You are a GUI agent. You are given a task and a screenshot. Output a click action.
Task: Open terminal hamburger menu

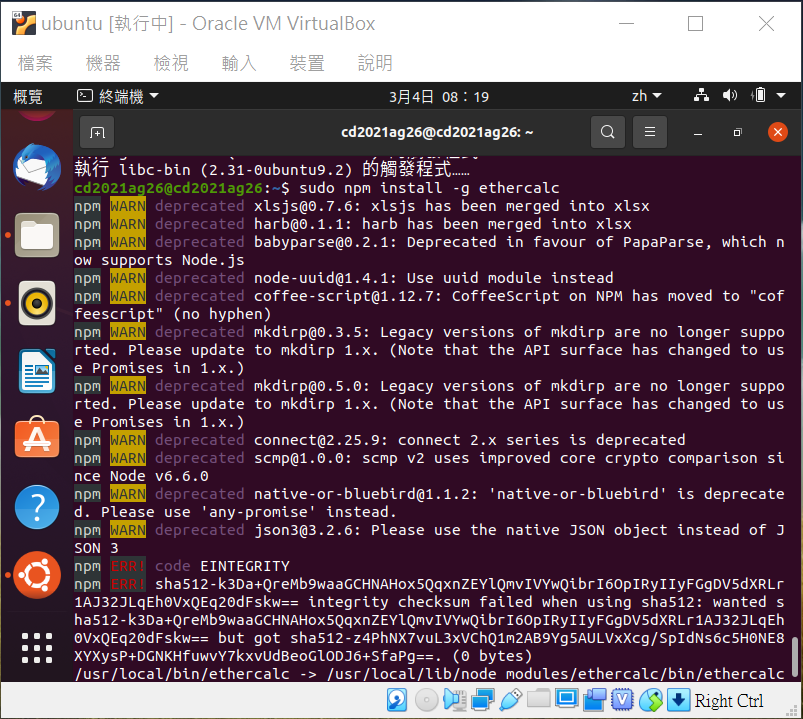click(x=650, y=132)
